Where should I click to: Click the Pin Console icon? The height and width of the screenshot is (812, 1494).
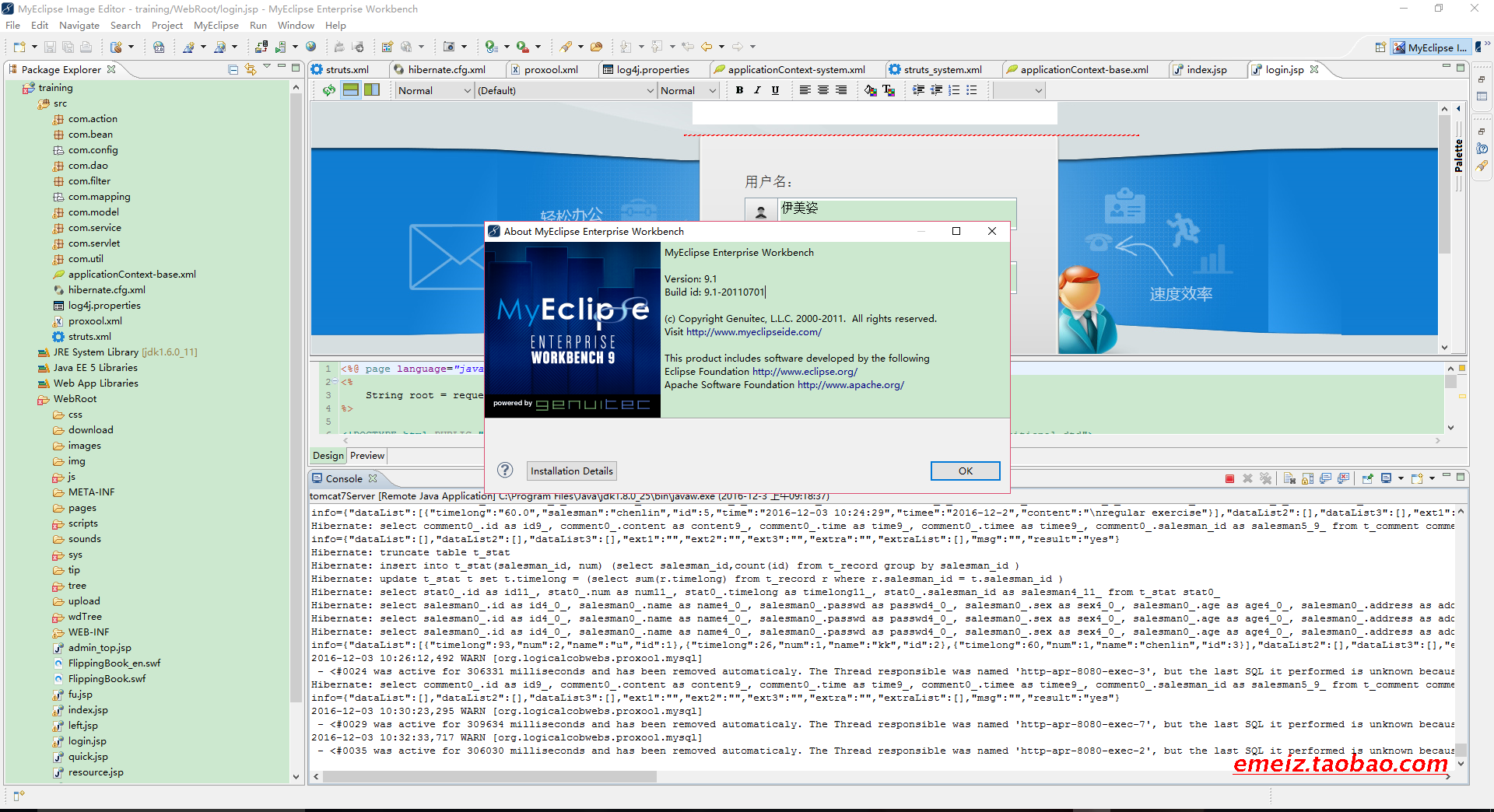[1367, 478]
